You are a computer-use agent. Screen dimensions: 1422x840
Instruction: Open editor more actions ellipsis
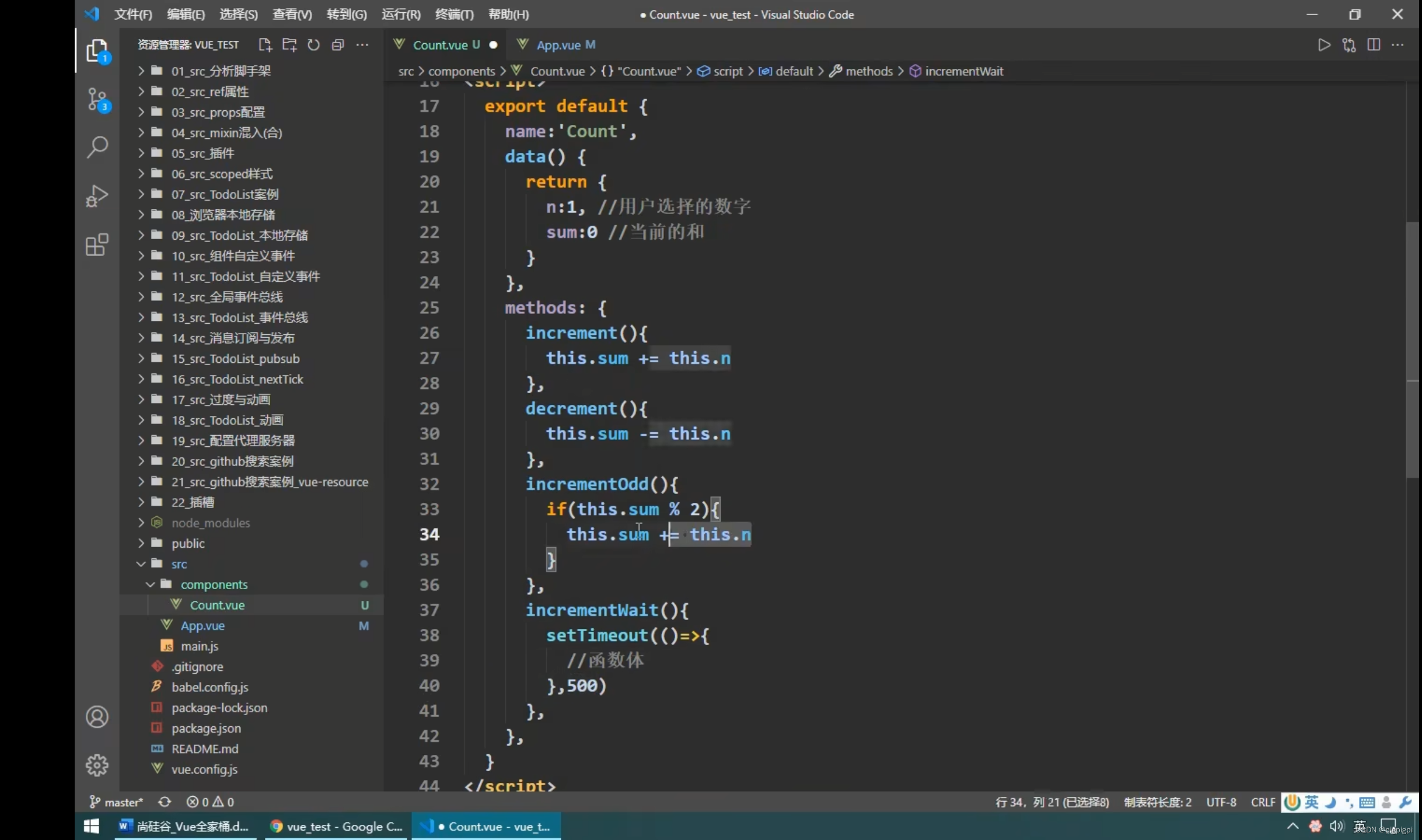(1398, 45)
